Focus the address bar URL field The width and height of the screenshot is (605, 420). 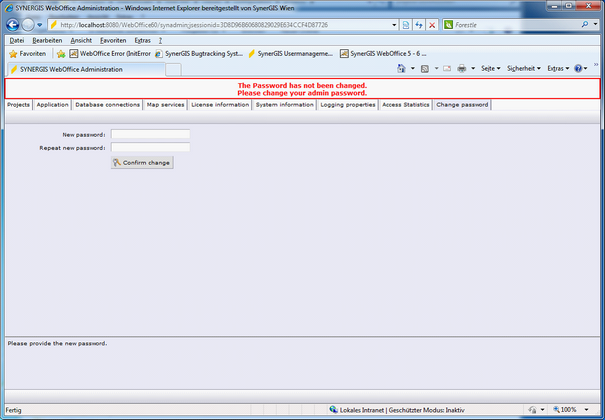pos(224,25)
